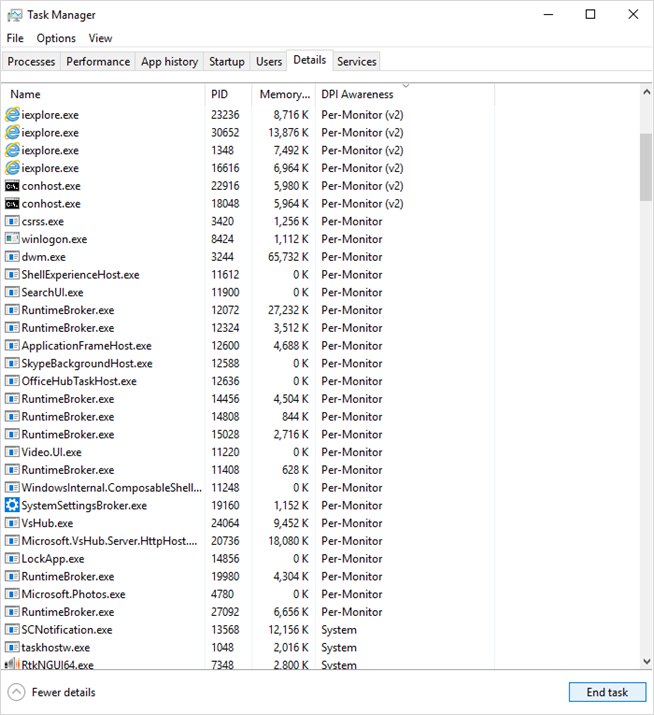Click the scrollbar up arrow

tap(646, 92)
